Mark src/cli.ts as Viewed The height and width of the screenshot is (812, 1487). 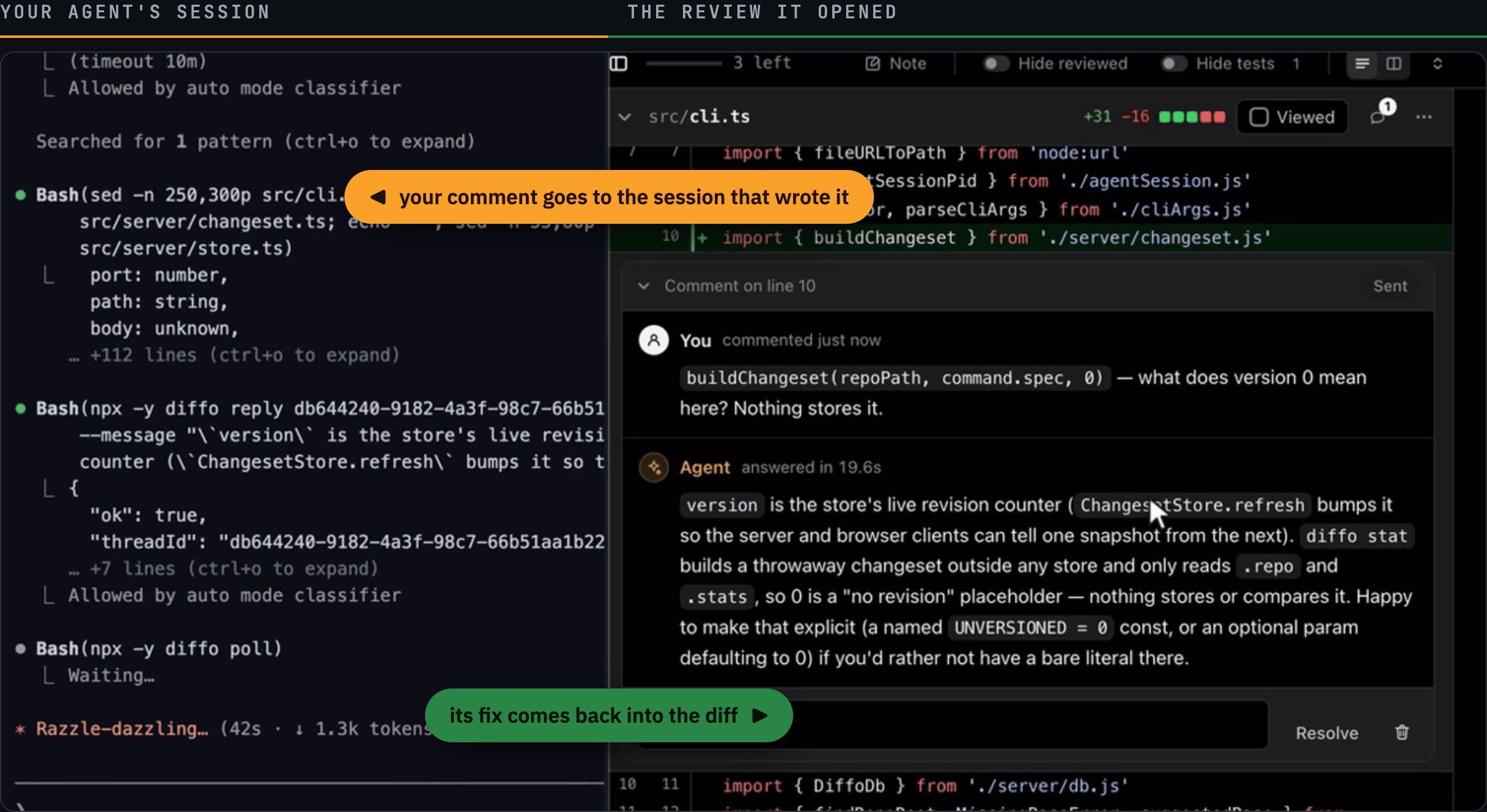pyautogui.click(x=1292, y=117)
